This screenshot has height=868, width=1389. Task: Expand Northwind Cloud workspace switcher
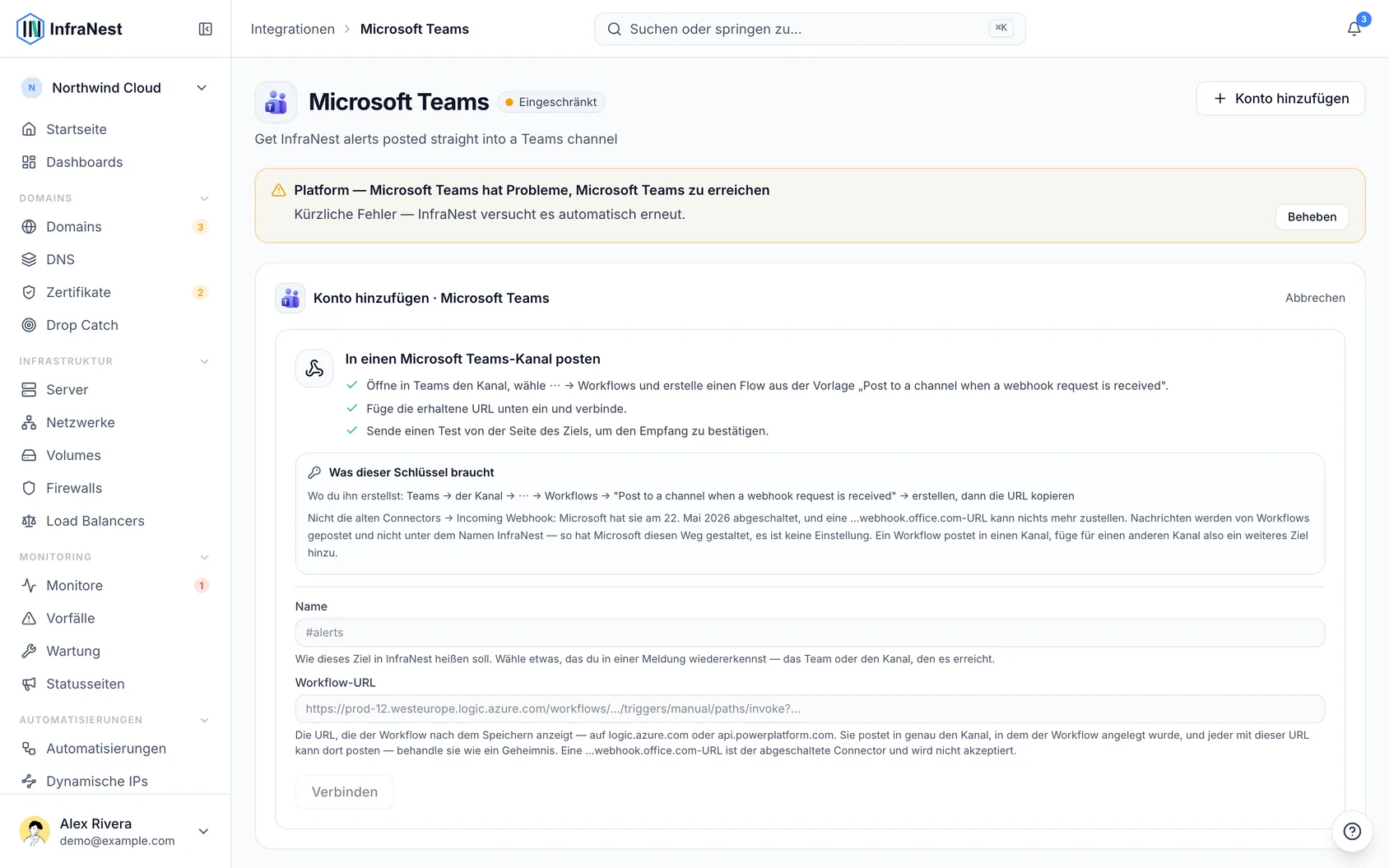pyautogui.click(x=115, y=88)
